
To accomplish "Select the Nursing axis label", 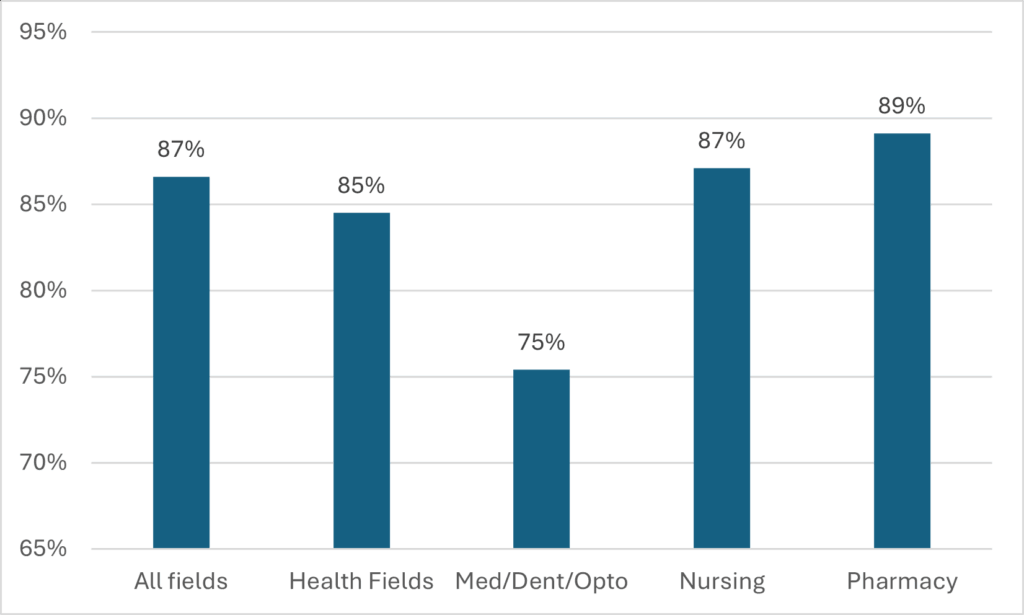I will 721,581.
